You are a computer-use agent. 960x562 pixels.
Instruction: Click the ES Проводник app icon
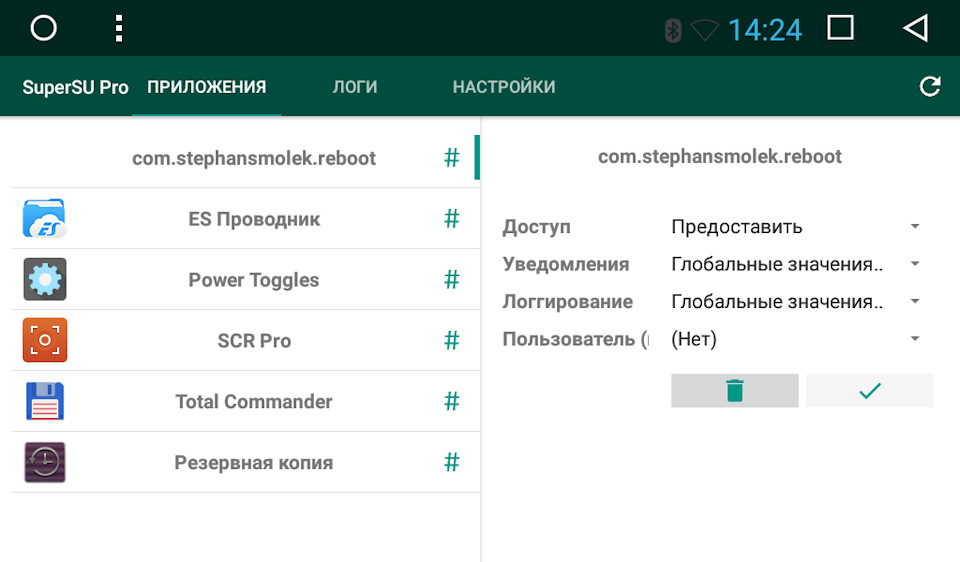point(45,219)
